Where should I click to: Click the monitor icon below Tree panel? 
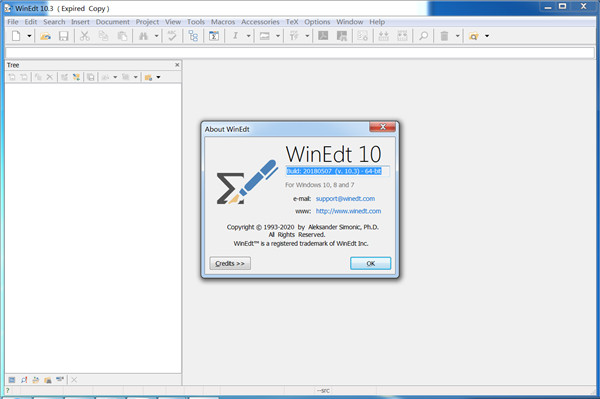point(60,379)
